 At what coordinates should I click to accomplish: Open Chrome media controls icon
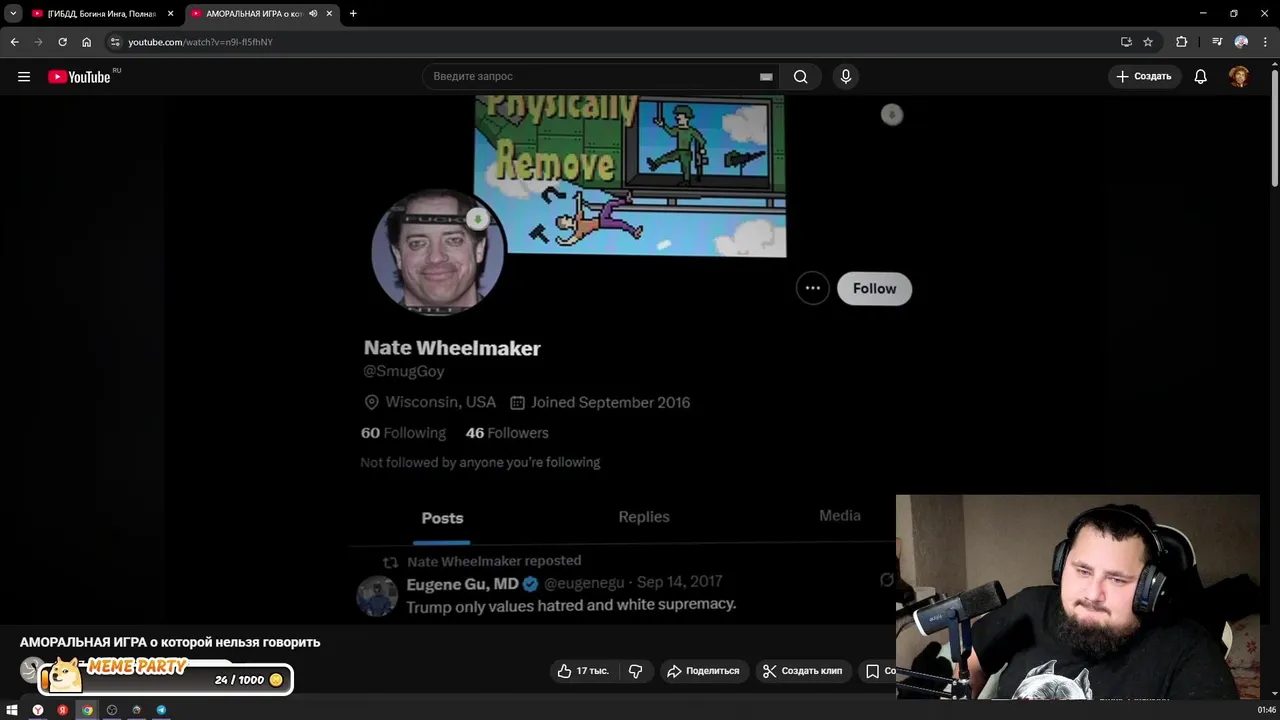[x=1217, y=42]
